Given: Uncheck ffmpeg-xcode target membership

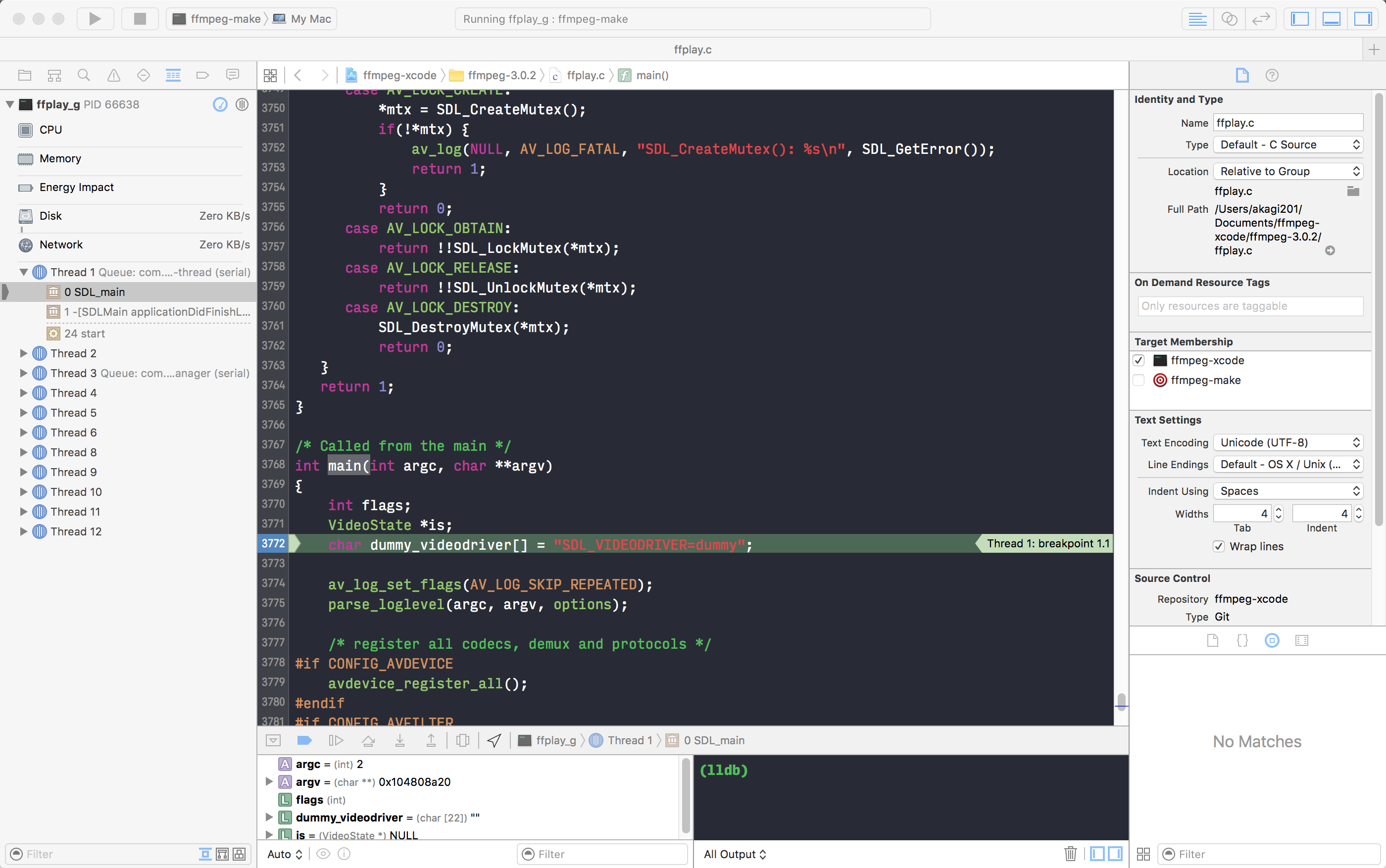Looking at the screenshot, I should (1139, 361).
